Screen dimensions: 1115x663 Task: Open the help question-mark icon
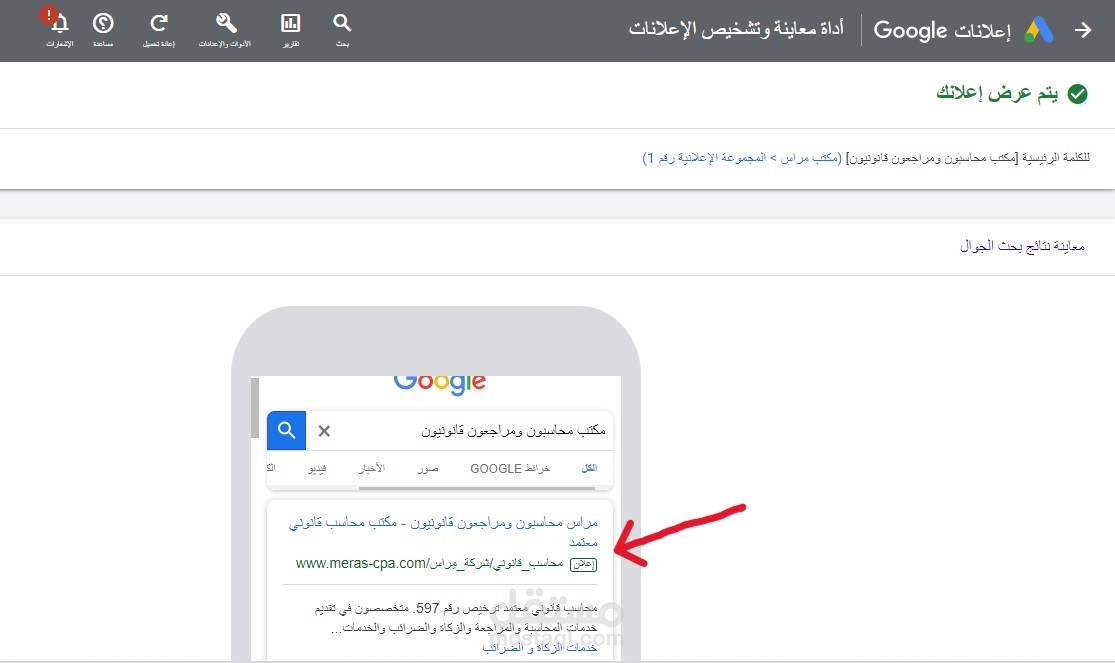(103, 23)
